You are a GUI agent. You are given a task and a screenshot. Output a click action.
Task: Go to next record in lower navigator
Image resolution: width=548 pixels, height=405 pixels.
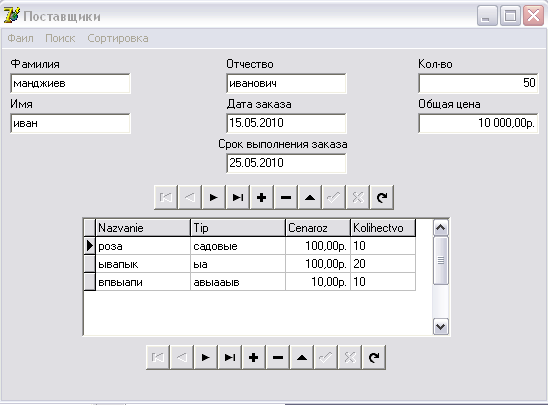coord(206,357)
